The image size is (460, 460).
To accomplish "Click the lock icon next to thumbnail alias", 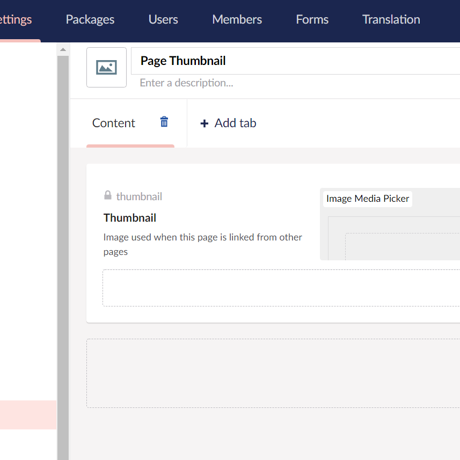I will point(108,195).
